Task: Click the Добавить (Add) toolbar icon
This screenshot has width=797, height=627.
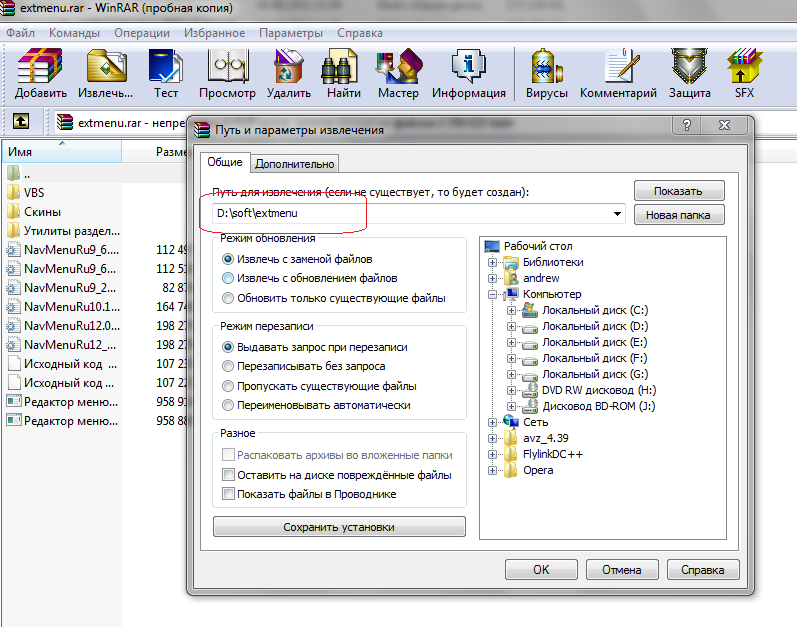Action: pos(40,73)
